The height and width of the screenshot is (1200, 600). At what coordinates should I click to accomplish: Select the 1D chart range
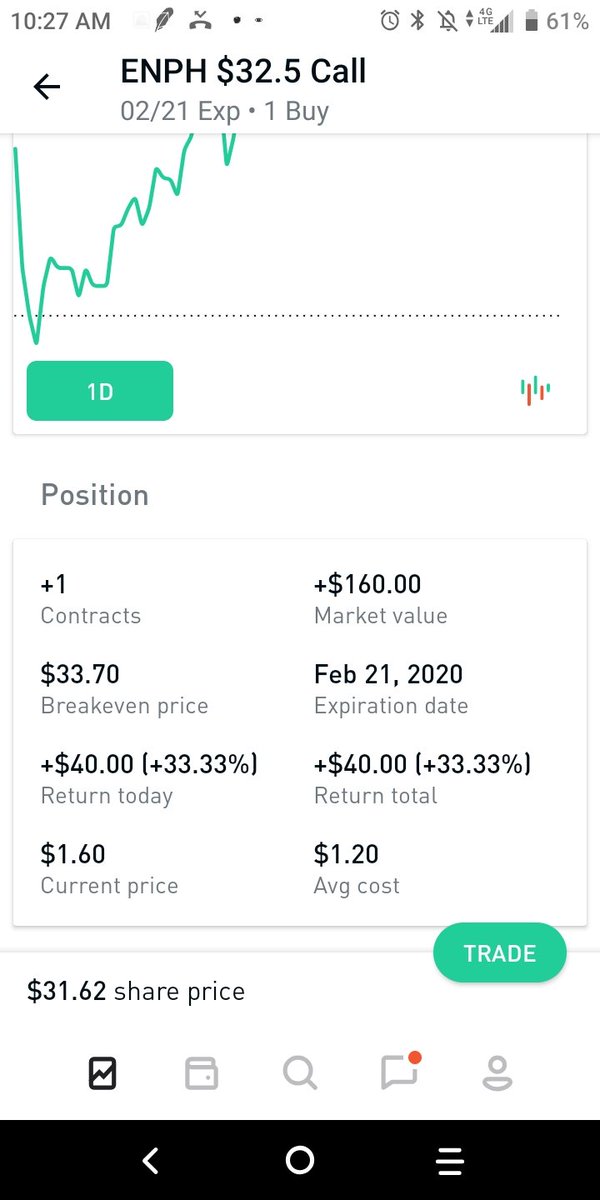[x=100, y=391]
